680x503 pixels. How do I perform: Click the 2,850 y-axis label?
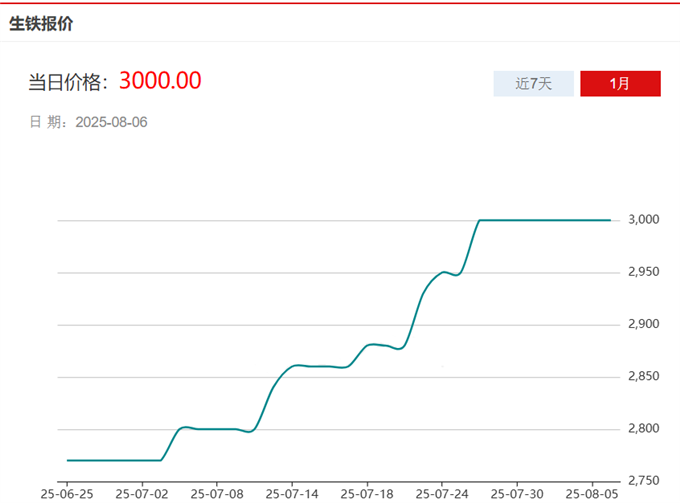[x=645, y=376]
